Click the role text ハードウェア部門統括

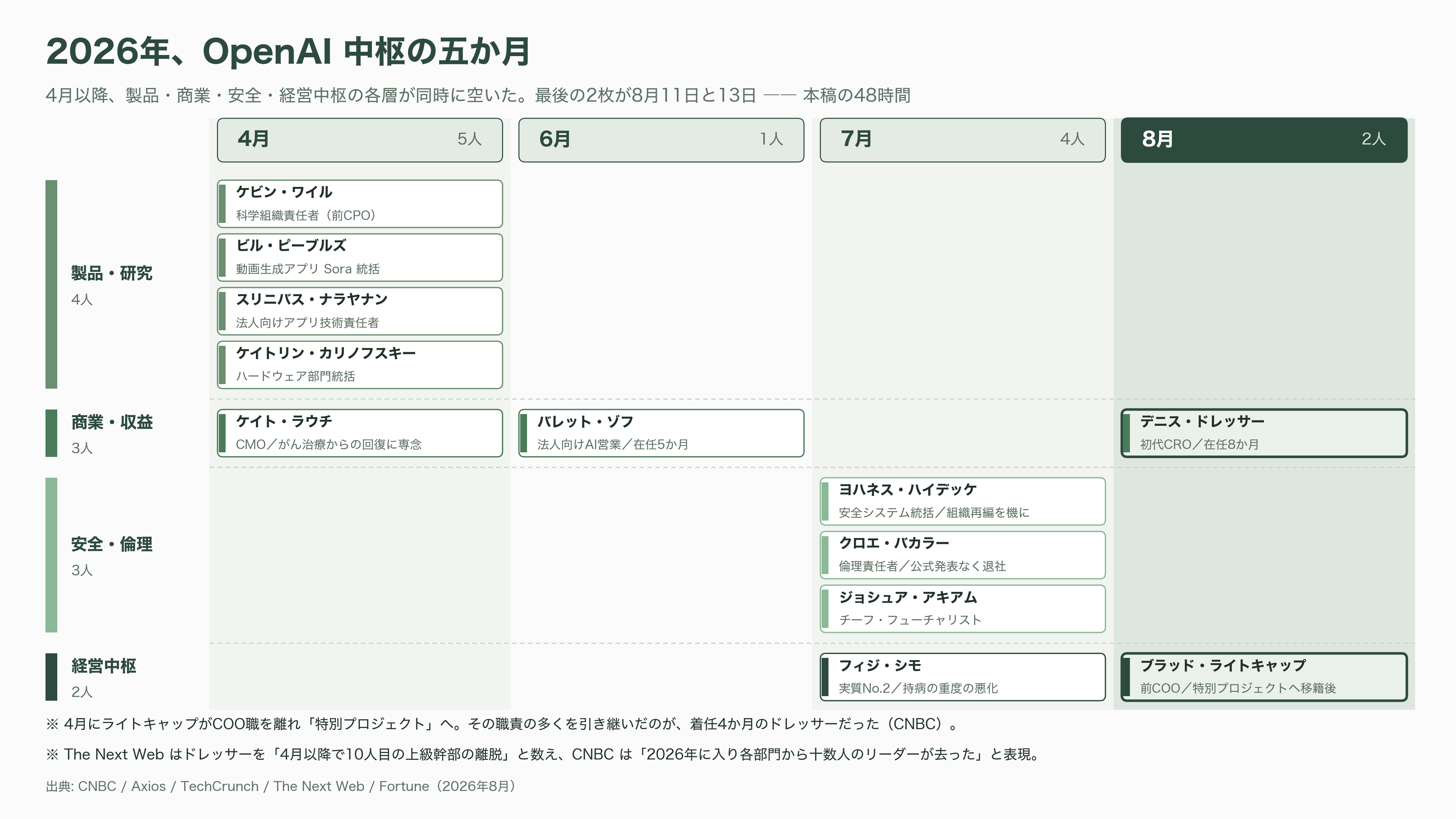point(295,377)
